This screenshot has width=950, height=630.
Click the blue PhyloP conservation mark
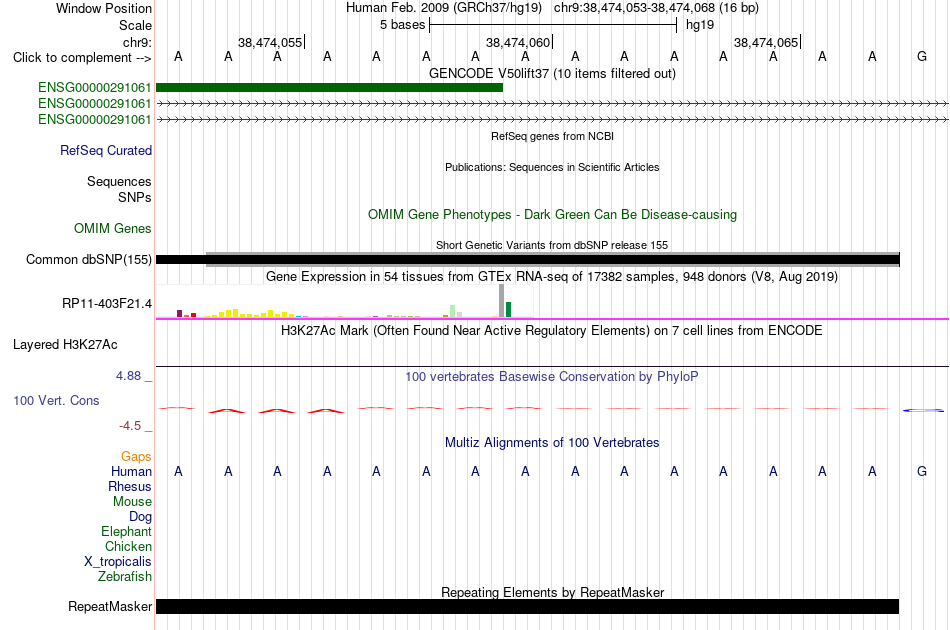(x=923, y=411)
